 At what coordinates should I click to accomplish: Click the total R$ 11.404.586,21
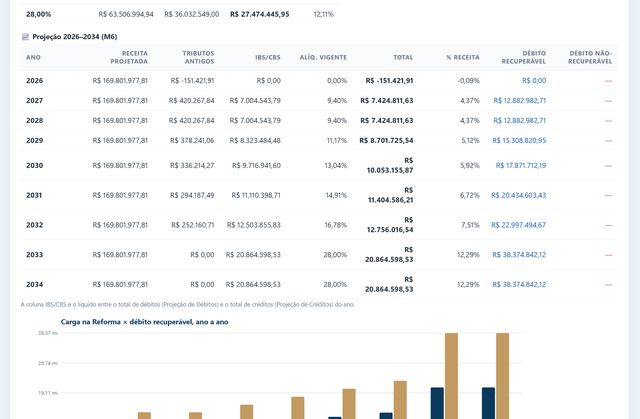[x=391, y=195]
